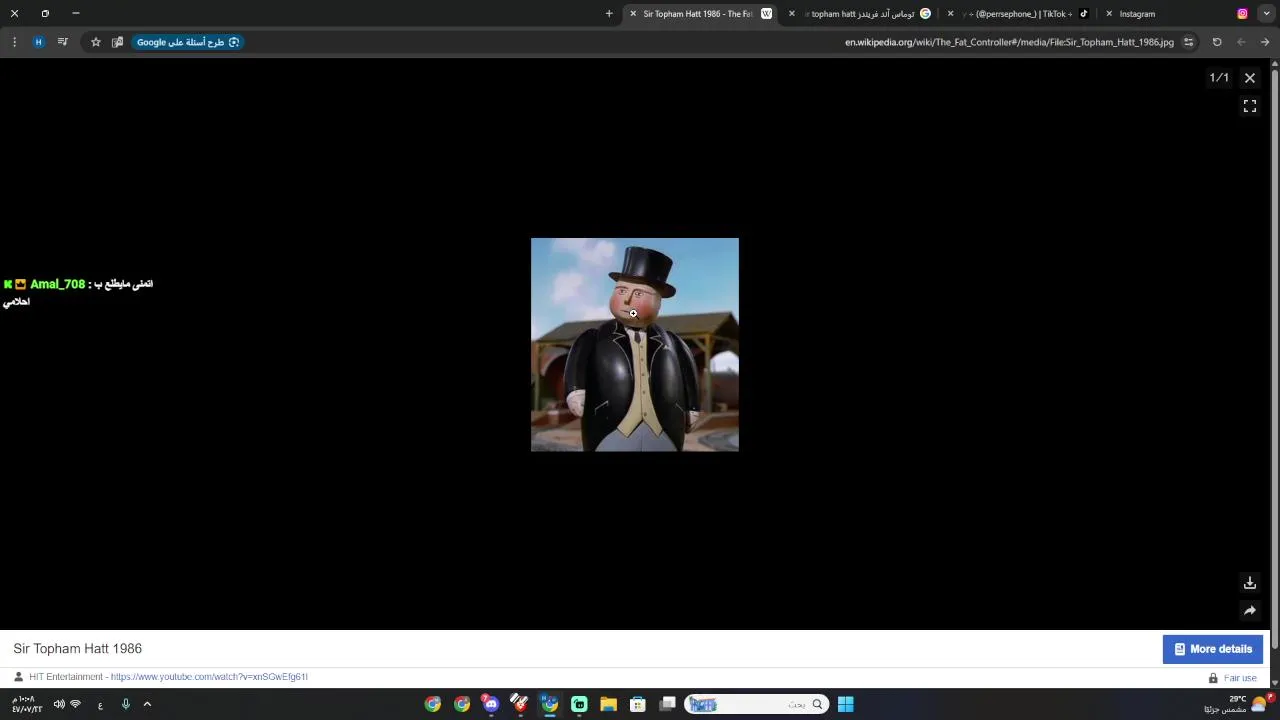This screenshot has width=1280, height=720.
Task: Open the volume control in tray
Action: [58, 704]
